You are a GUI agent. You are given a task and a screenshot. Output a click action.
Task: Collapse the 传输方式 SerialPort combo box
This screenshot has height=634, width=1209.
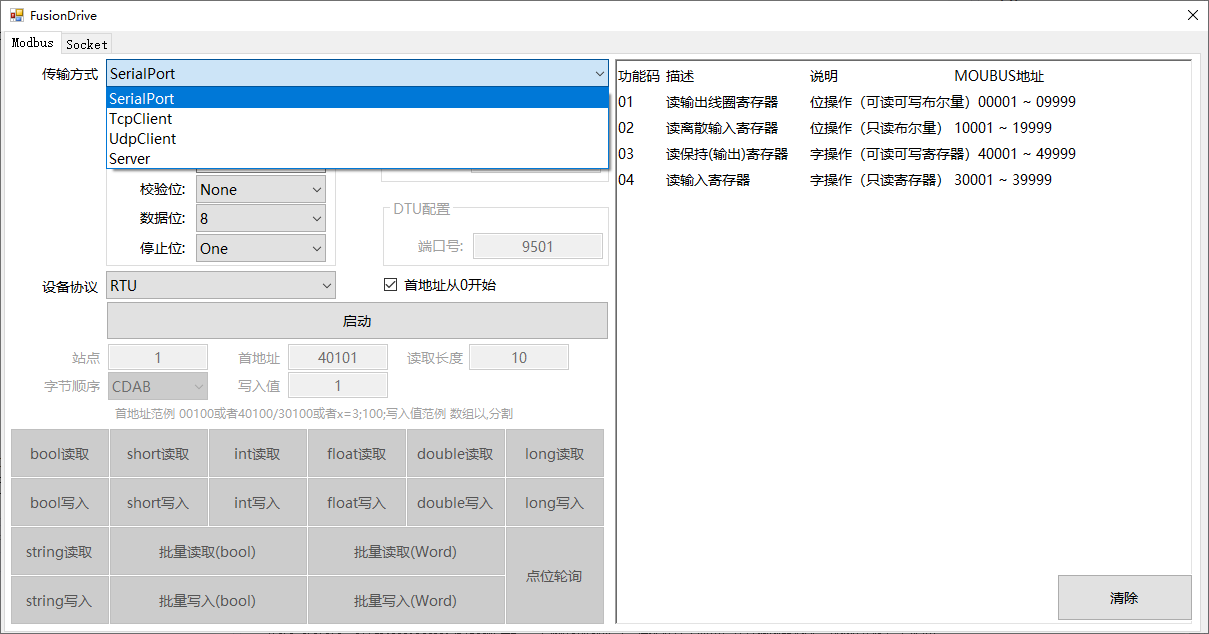point(357,73)
